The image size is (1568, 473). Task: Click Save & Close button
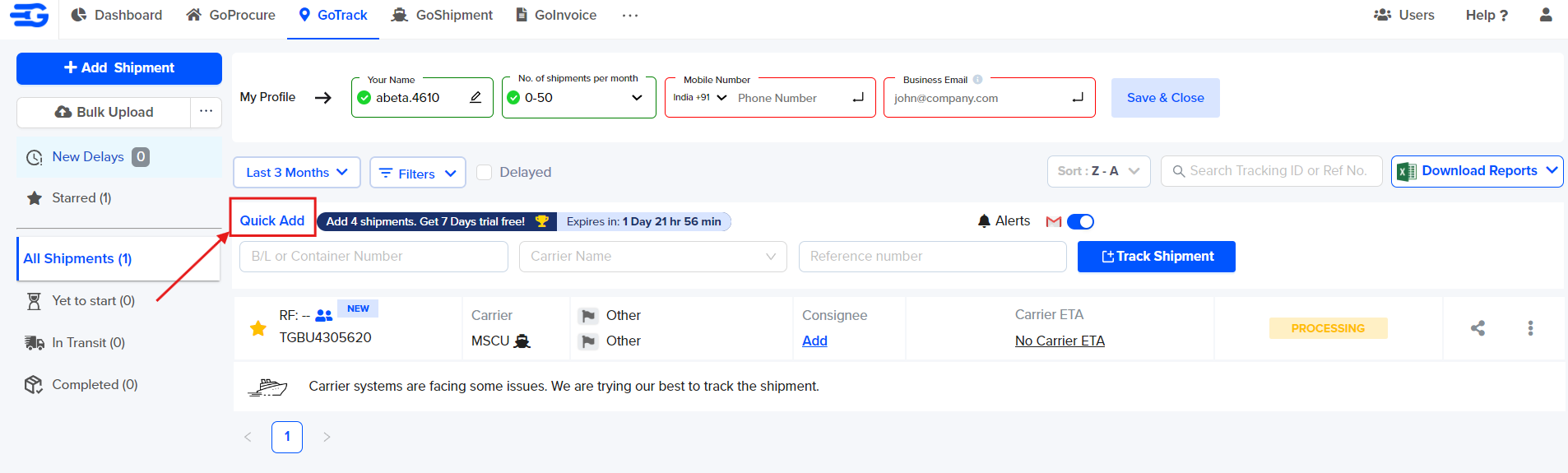click(1165, 98)
